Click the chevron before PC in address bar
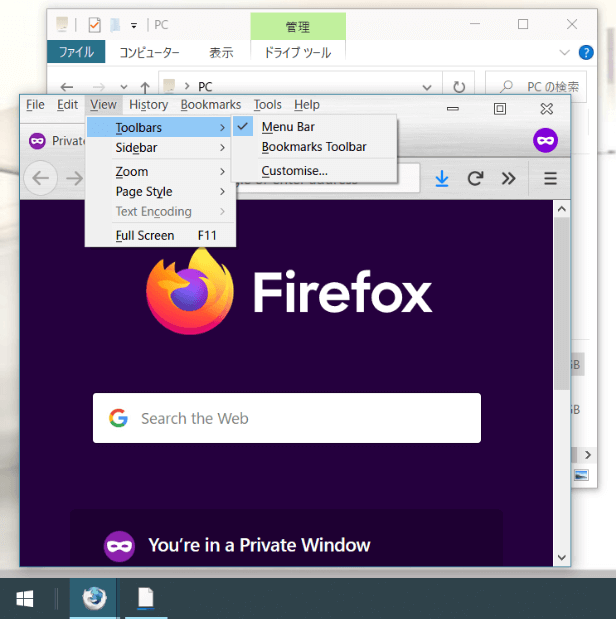The height and width of the screenshot is (619, 616). (x=187, y=86)
